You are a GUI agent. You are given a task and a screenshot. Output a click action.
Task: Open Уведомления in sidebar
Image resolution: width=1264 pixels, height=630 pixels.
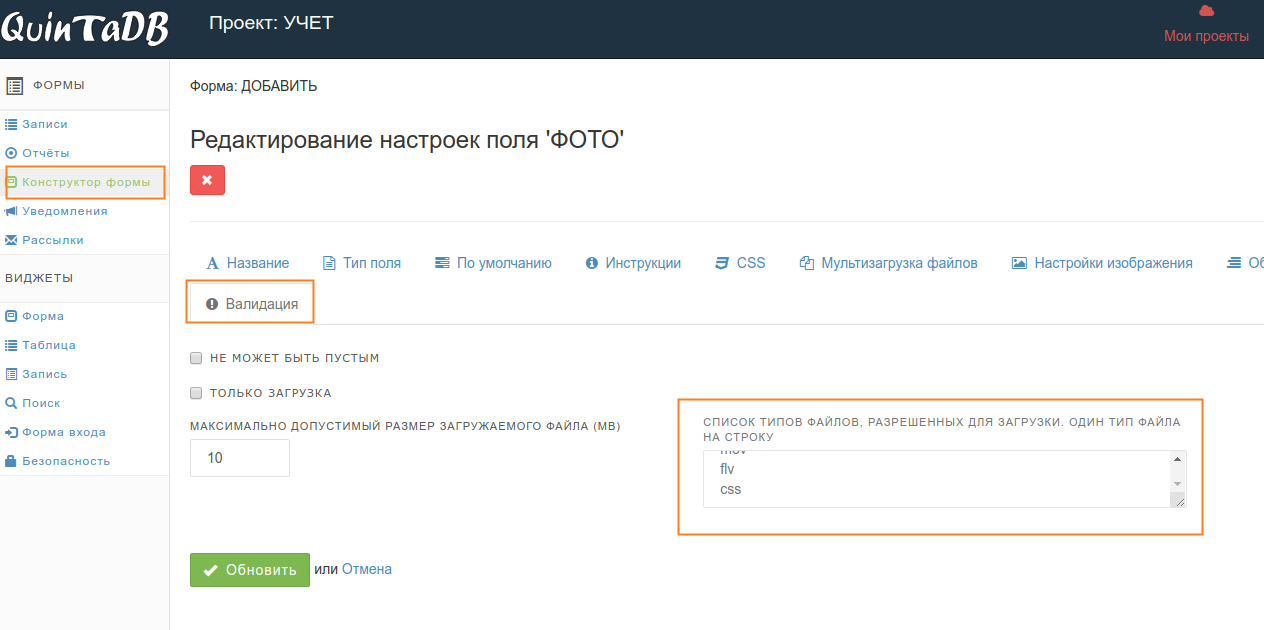pyautogui.click(x=65, y=211)
